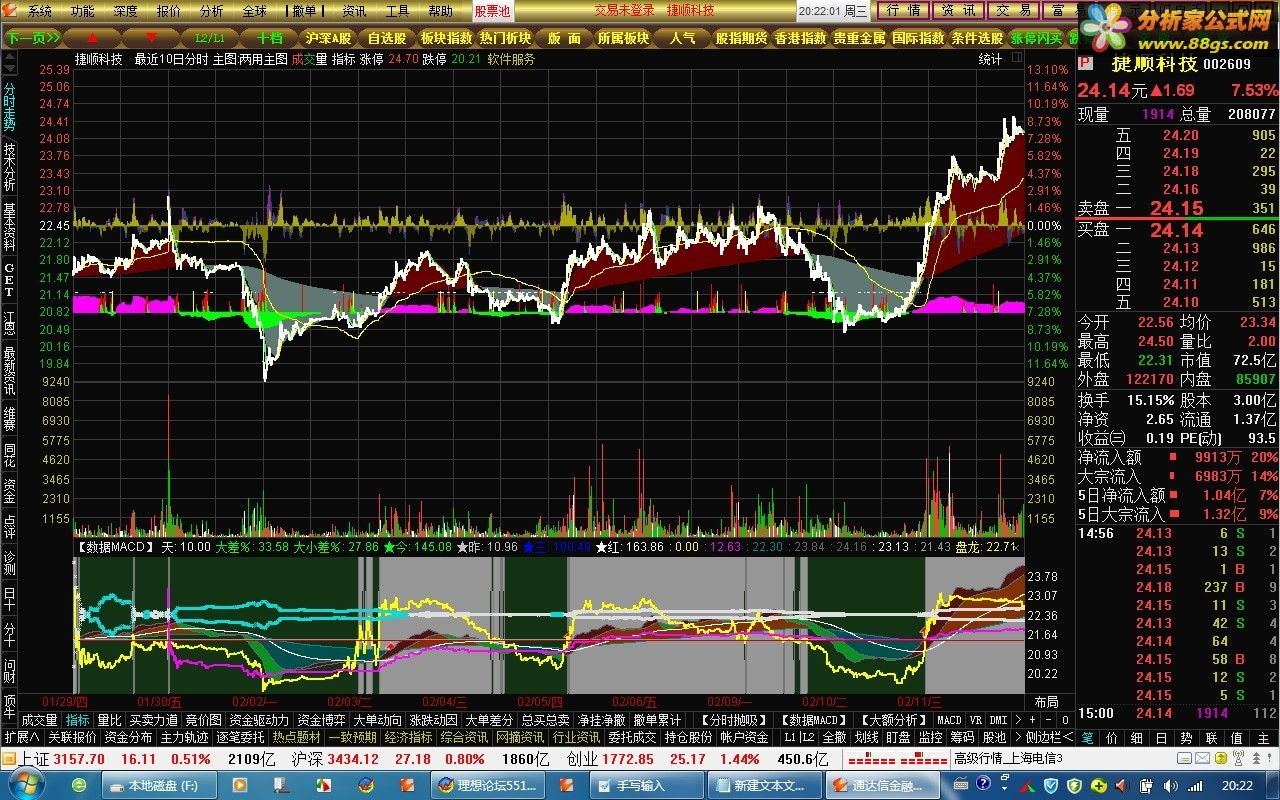
Task: Toggle the L1 level-one data button
Action: tap(790, 737)
